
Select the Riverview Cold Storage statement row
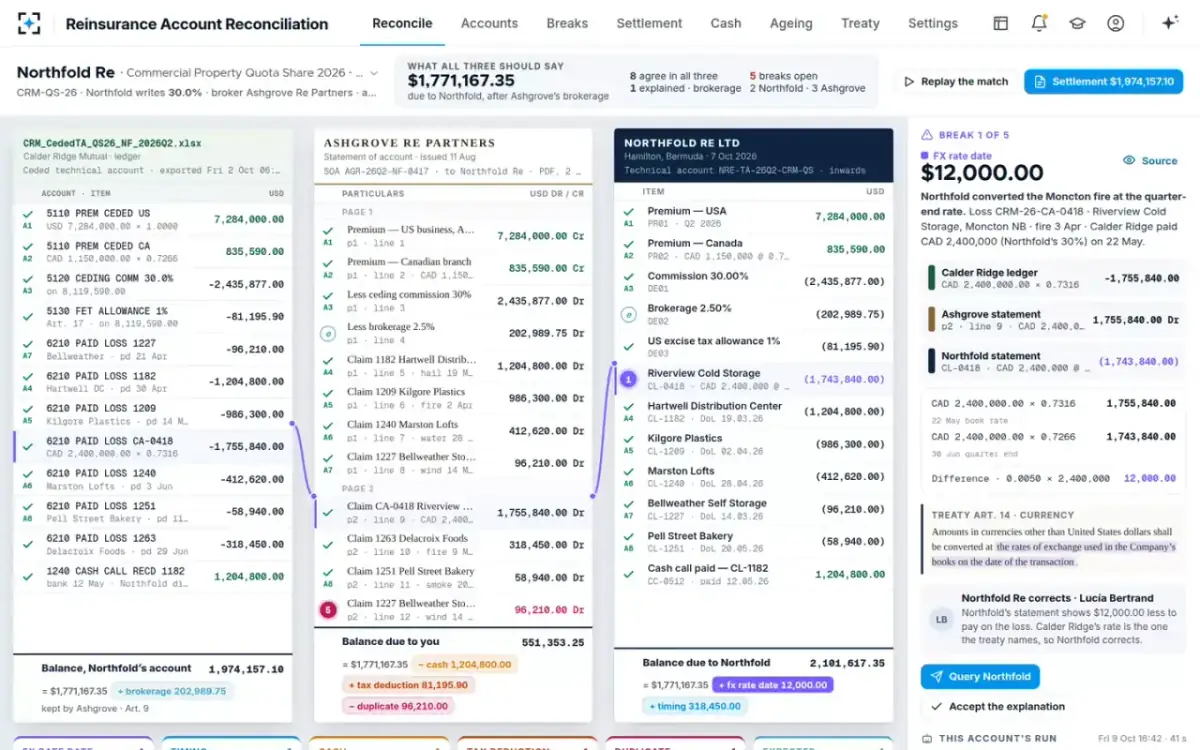(x=753, y=379)
